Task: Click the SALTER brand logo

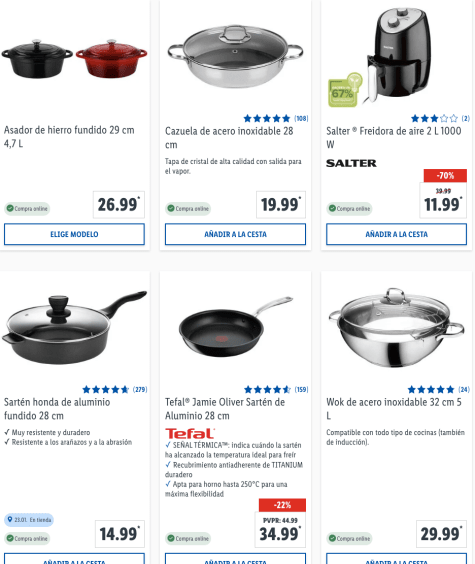Action: pyautogui.click(x=351, y=163)
